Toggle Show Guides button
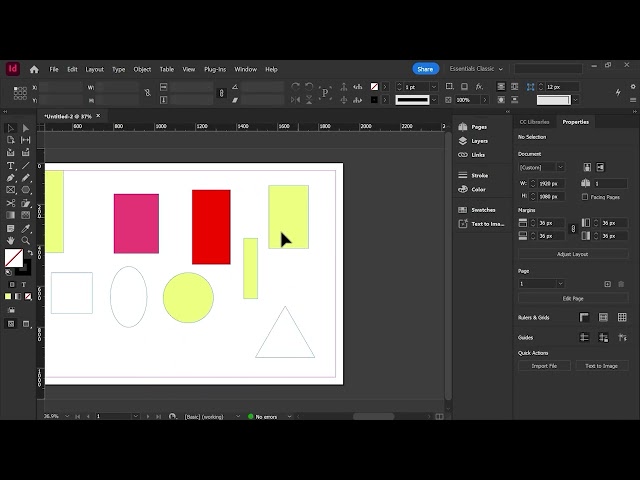The width and height of the screenshot is (640, 480). pyautogui.click(x=584, y=337)
